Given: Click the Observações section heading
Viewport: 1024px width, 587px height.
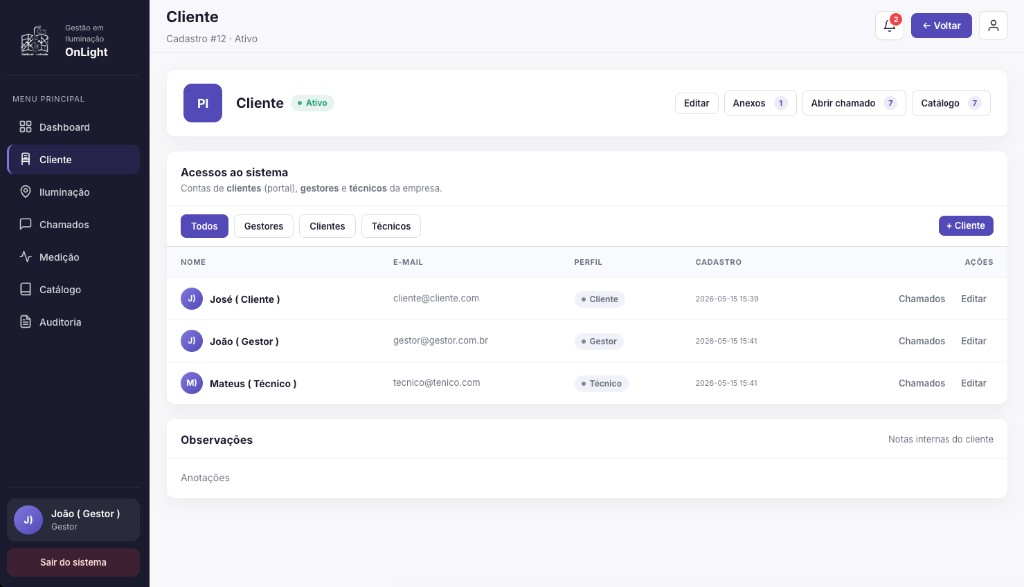Looking at the screenshot, I should coord(217,440).
